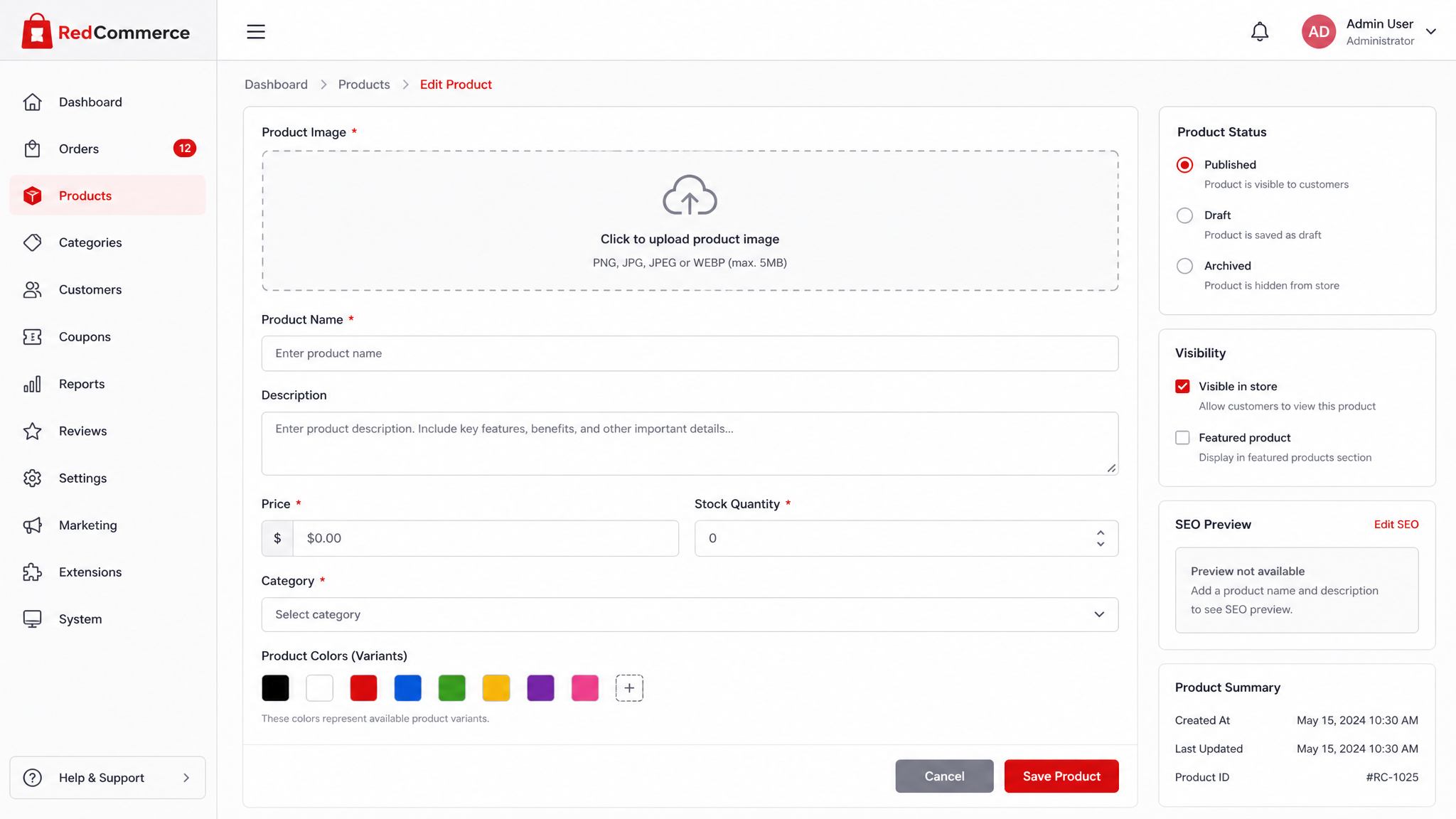Select the white color swatch
This screenshot has width=1456, height=819.
point(319,688)
